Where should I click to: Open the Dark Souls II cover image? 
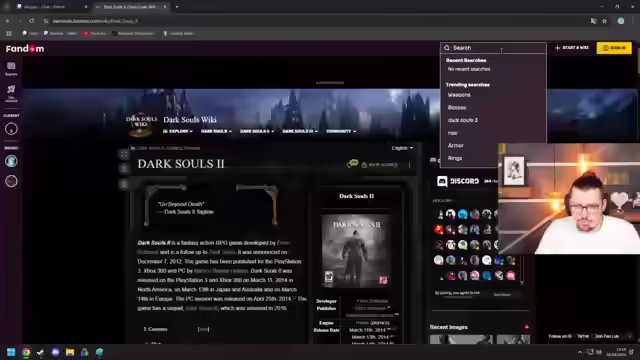(x=356, y=250)
